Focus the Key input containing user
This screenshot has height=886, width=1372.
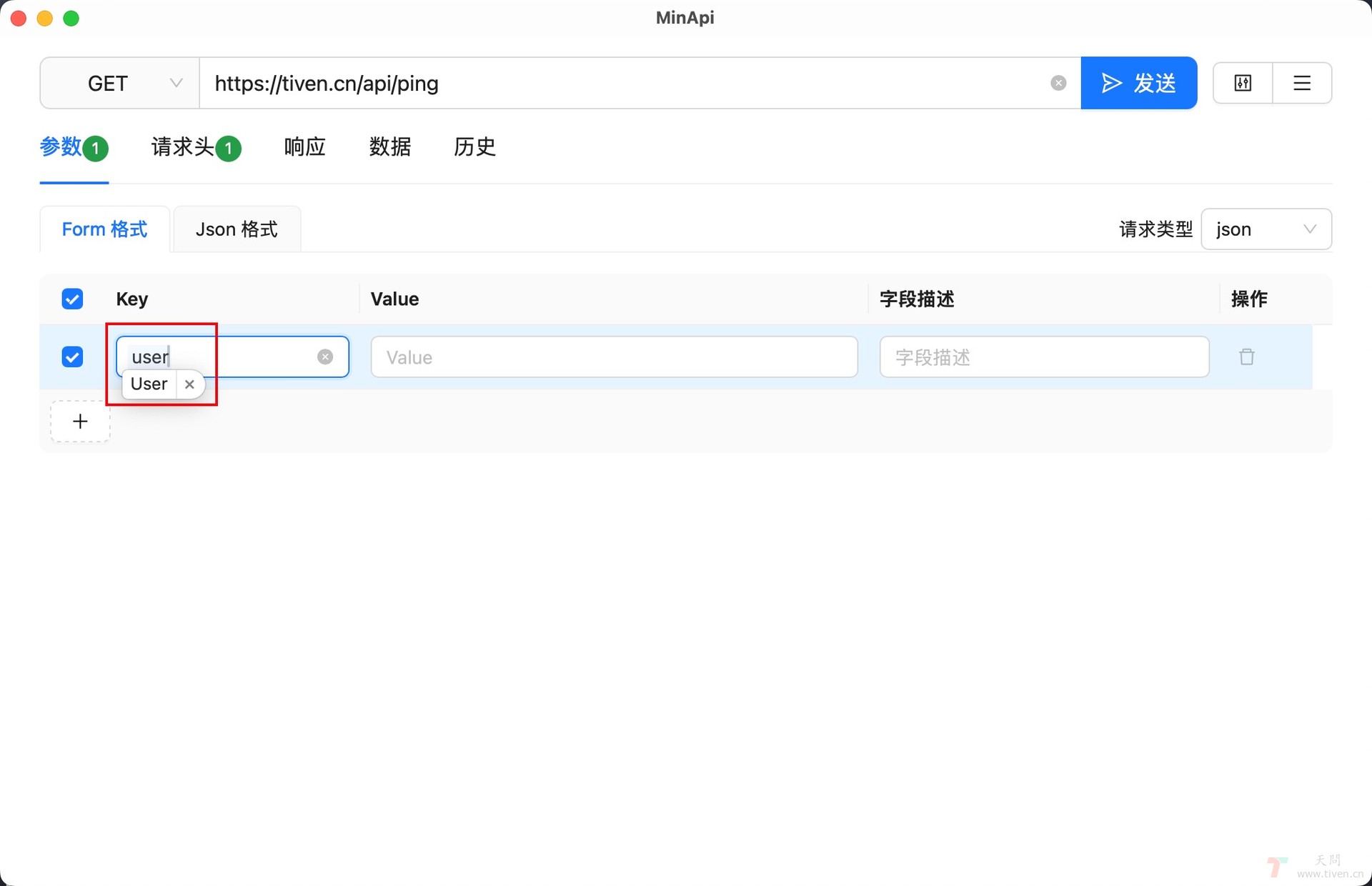tap(232, 357)
